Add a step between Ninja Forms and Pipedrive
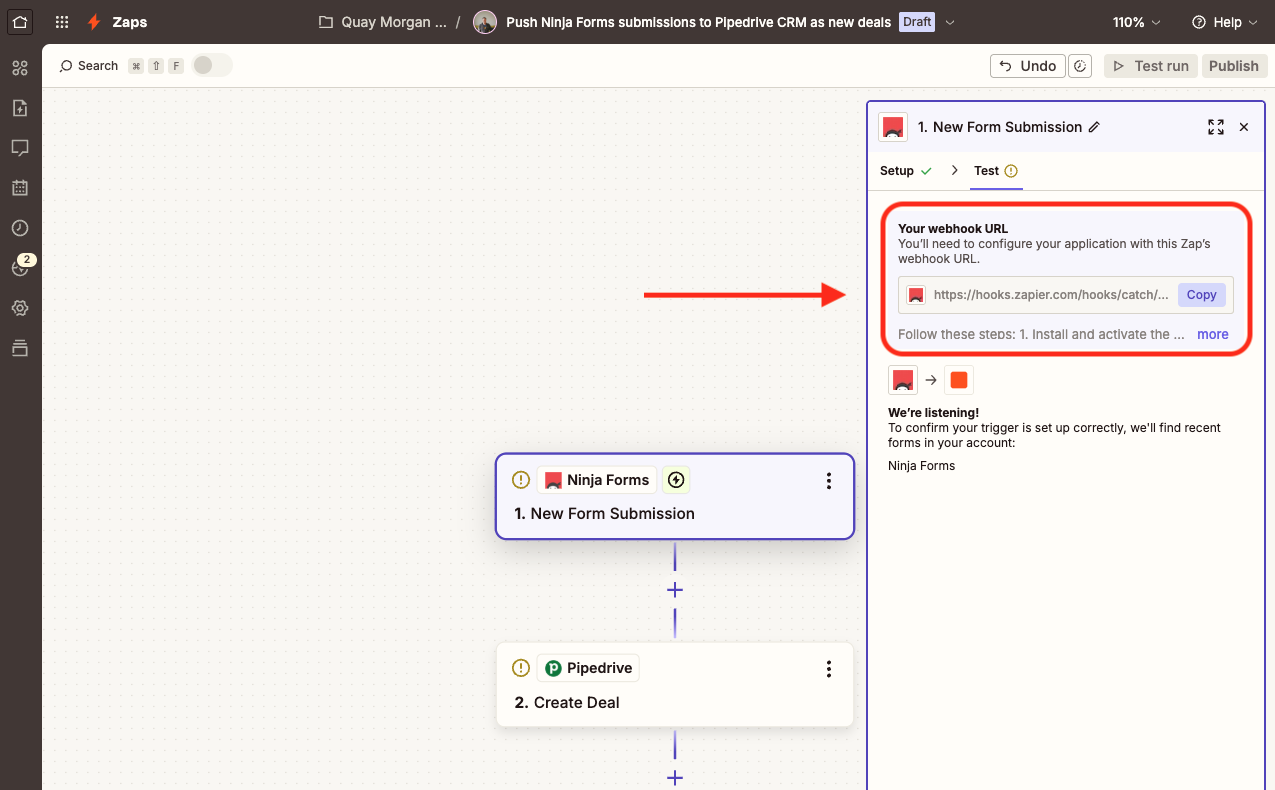Image resolution: width=1275 pixels, height=790 pixels. tap(675, 590)
